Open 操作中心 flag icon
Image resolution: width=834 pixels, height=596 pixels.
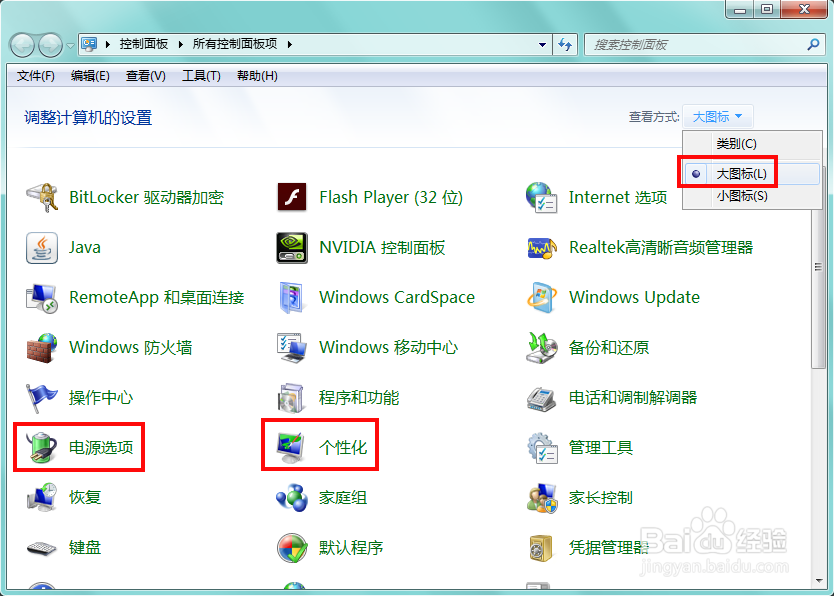coord(42,398)
